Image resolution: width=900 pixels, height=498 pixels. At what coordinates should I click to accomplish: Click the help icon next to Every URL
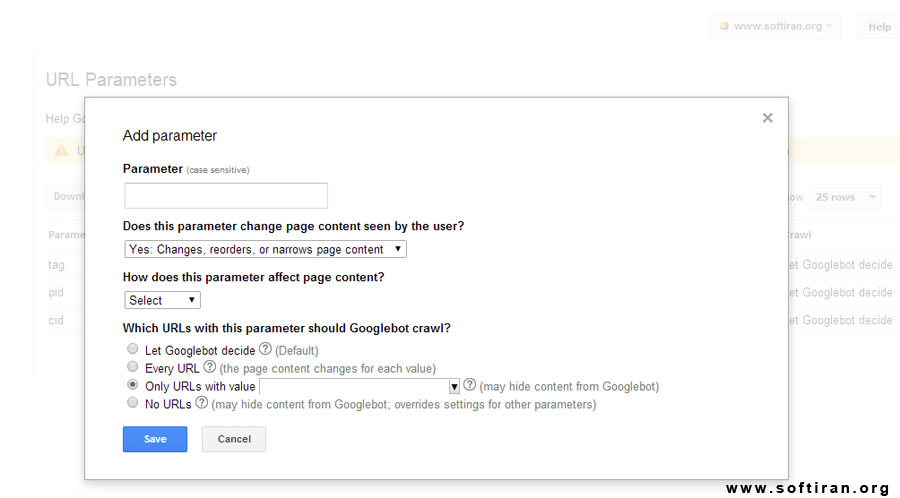click(x=210, y=367)
